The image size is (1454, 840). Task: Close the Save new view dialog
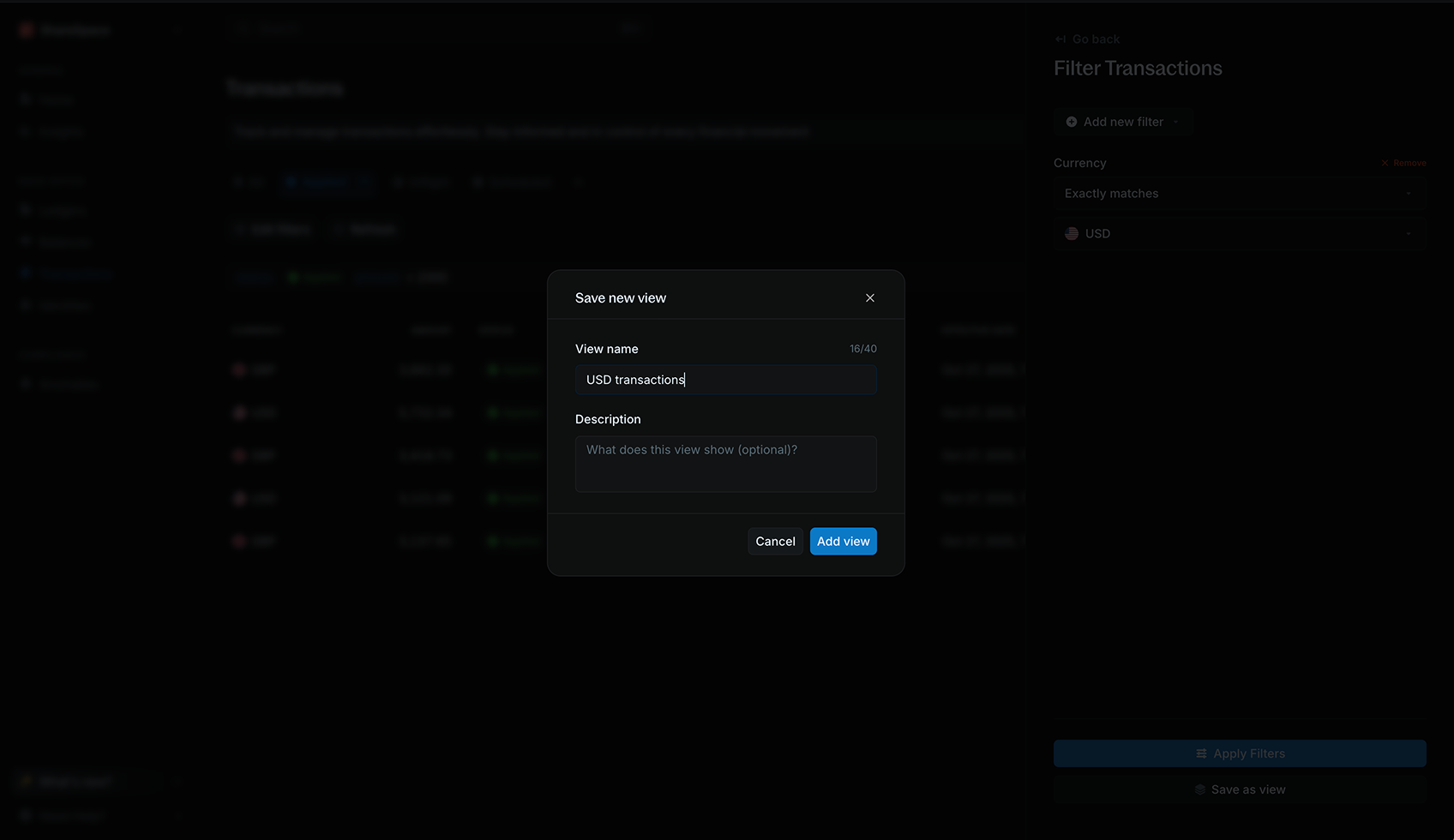[x=869, y=297]
